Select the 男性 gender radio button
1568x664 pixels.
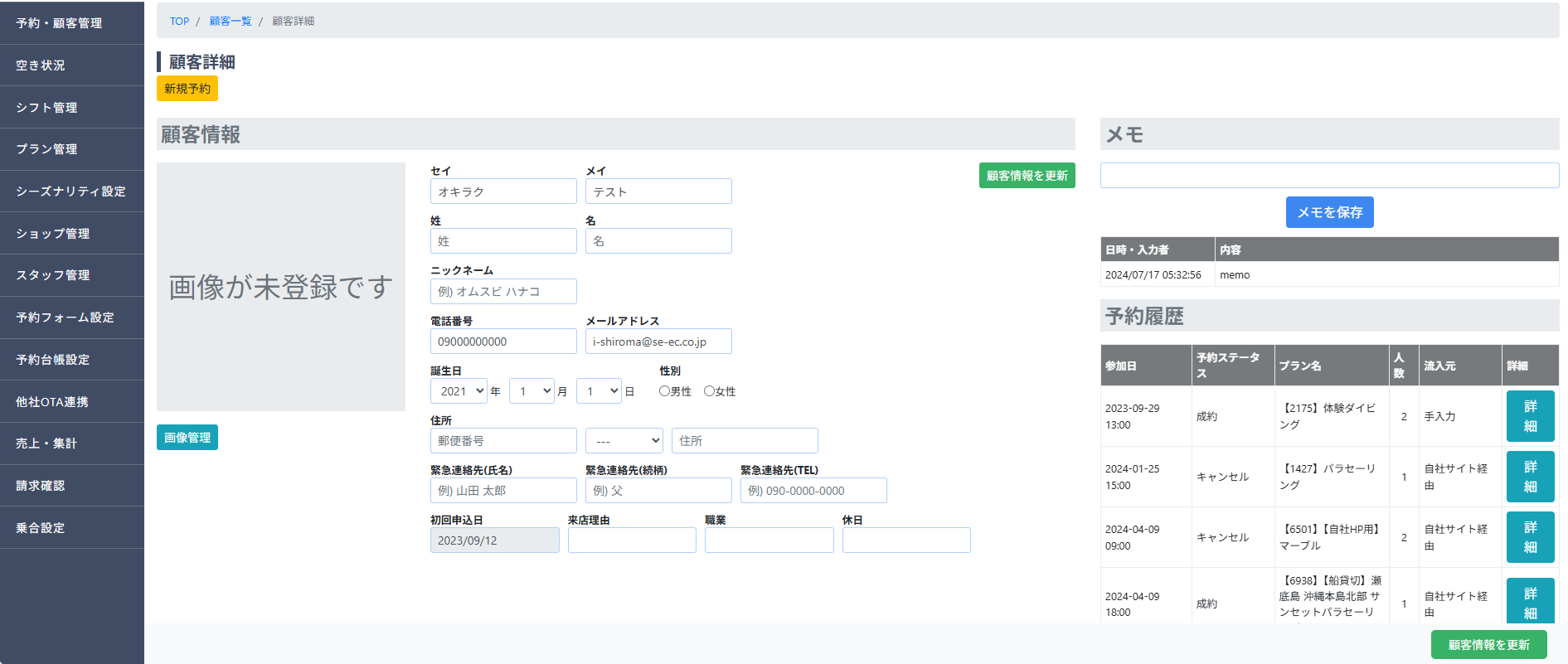tap(664, 391)
